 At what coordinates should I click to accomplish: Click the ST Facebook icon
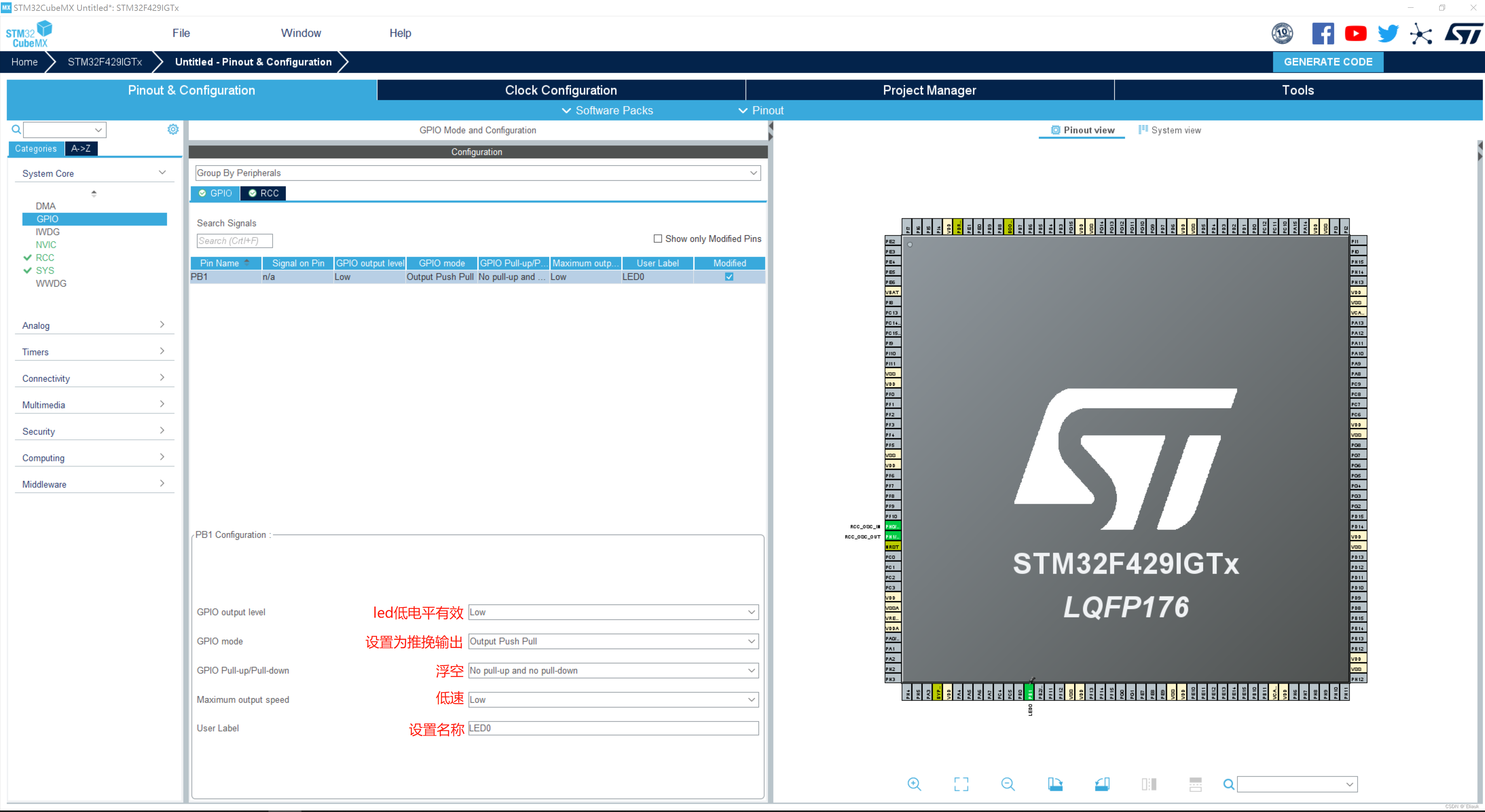pos(1322,33)
